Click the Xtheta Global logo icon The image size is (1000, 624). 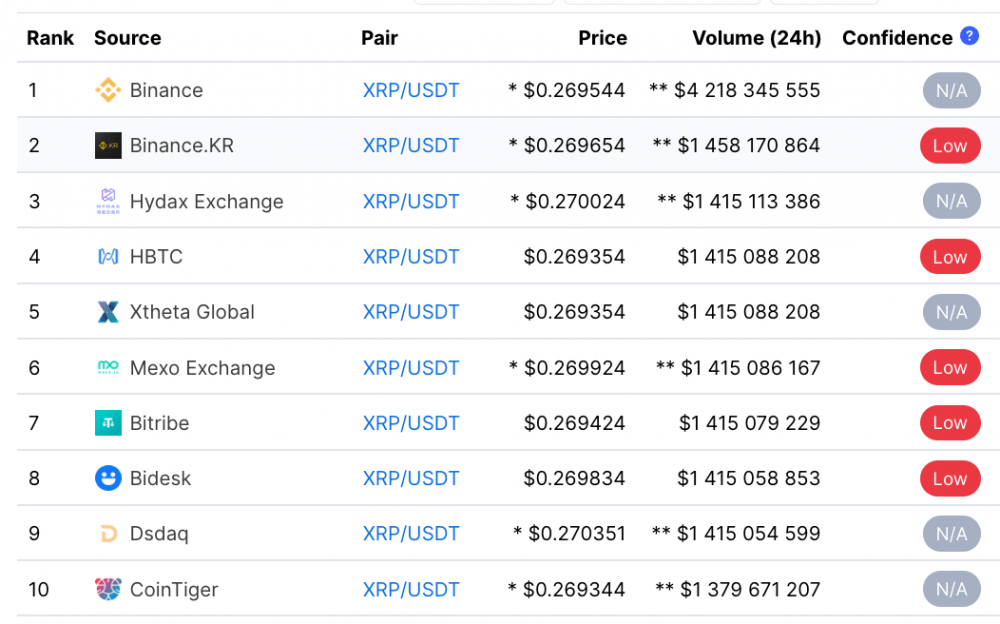108,312
